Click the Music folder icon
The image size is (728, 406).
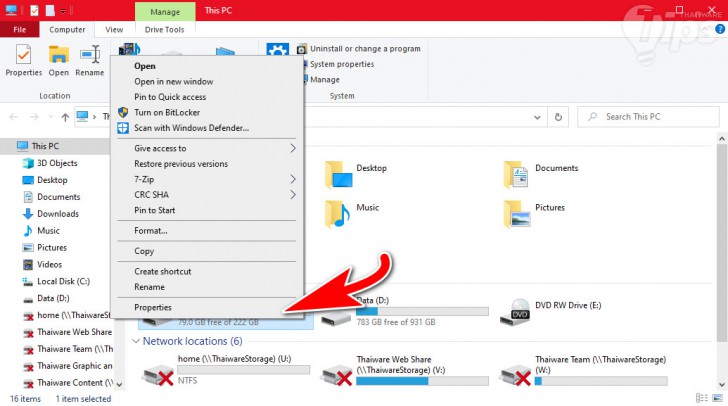pyautogui.click(x=337, y=214)
